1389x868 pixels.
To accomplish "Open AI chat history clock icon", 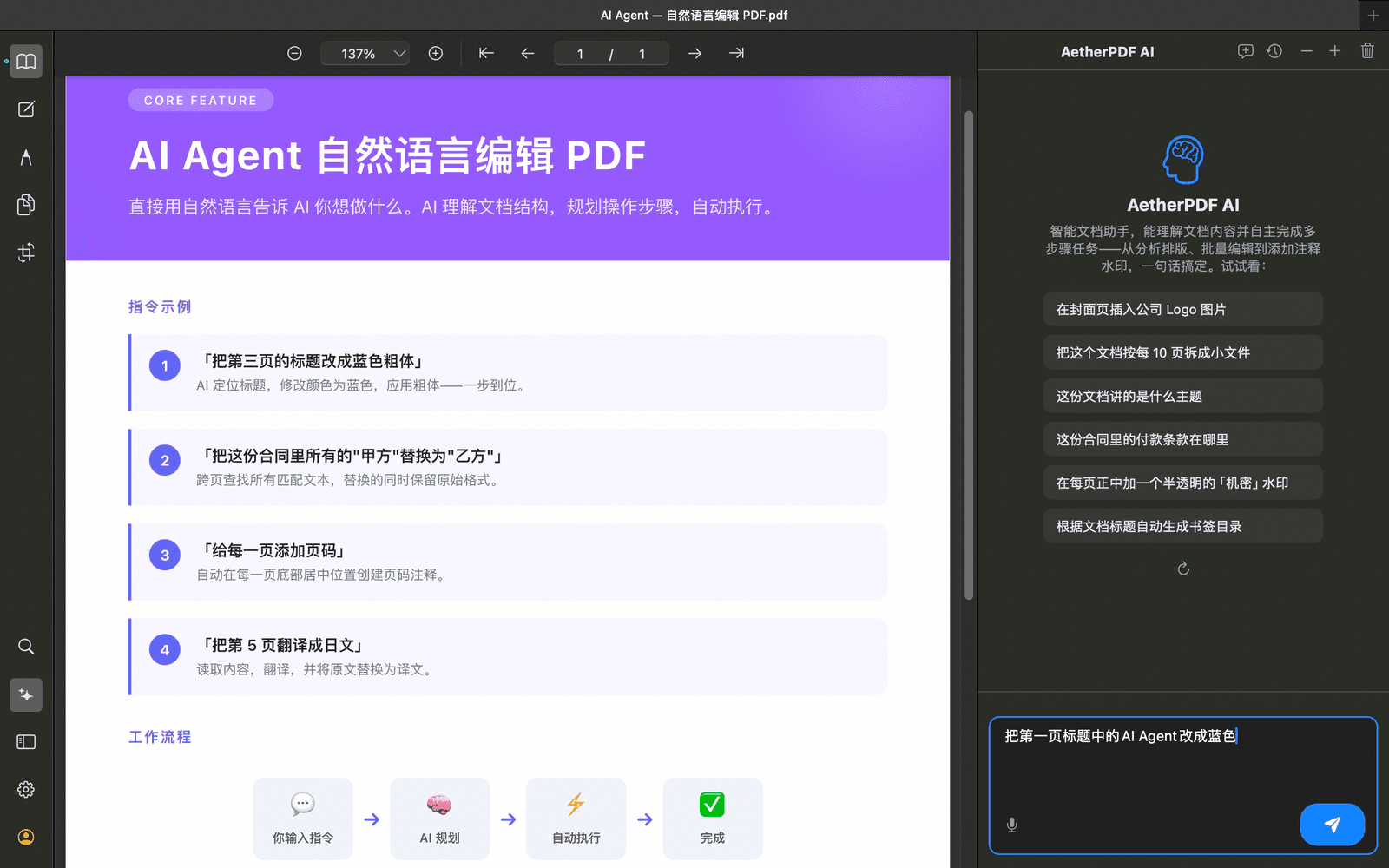I will click(x=1274, y=51).
